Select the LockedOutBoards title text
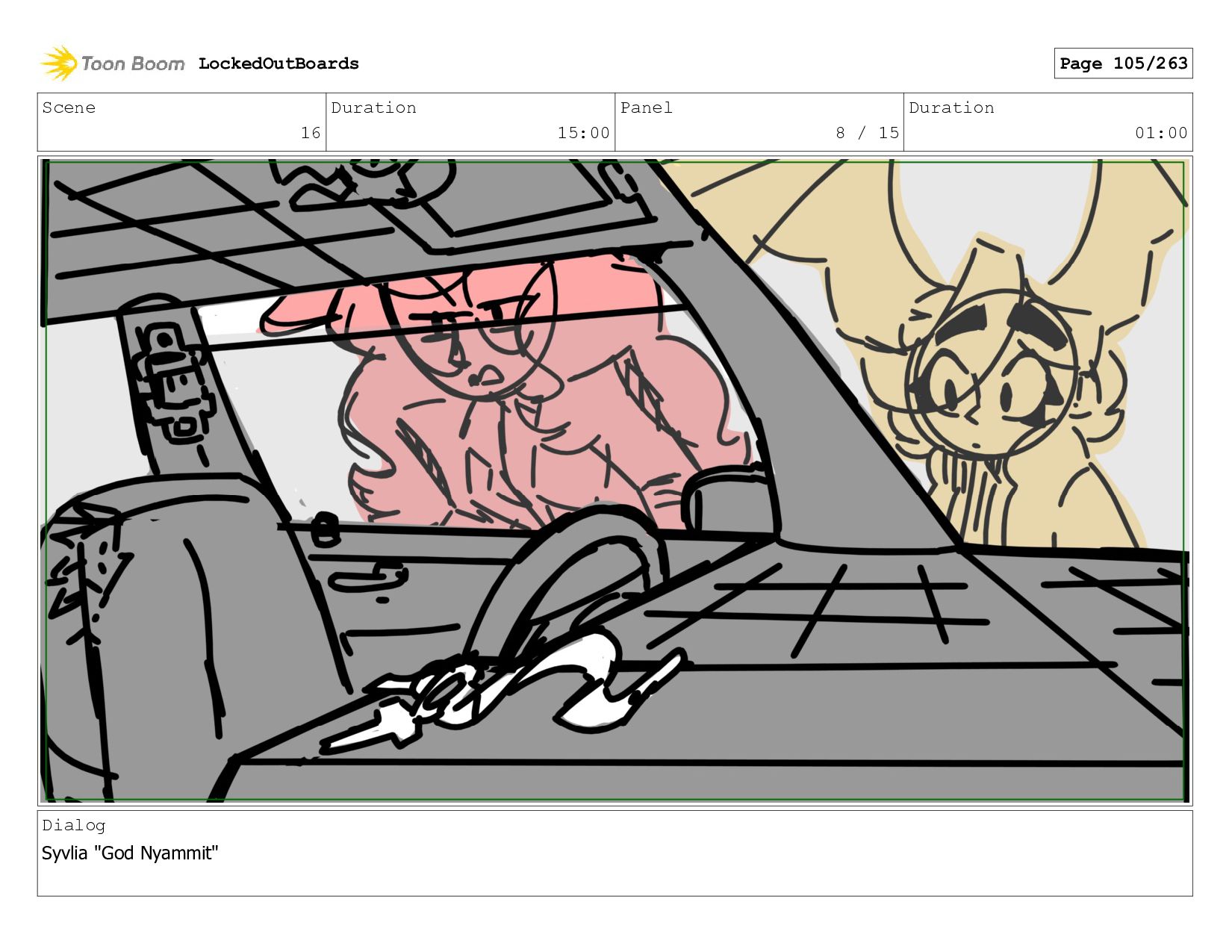Screen dimensions: 1232x952 [x=279, y=63]
